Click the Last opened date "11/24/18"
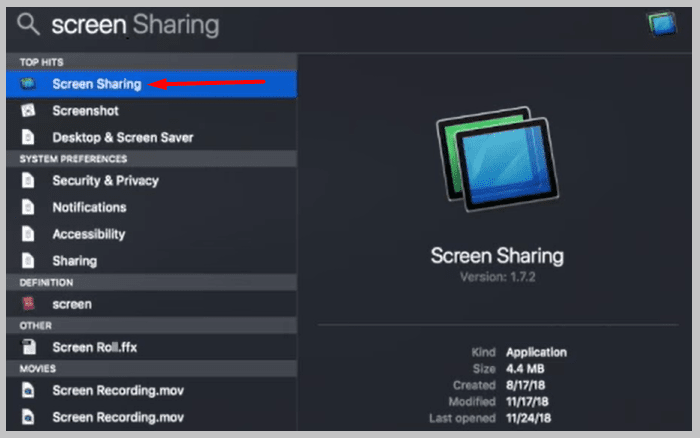The image size is (700, 438). click(529, 418)
